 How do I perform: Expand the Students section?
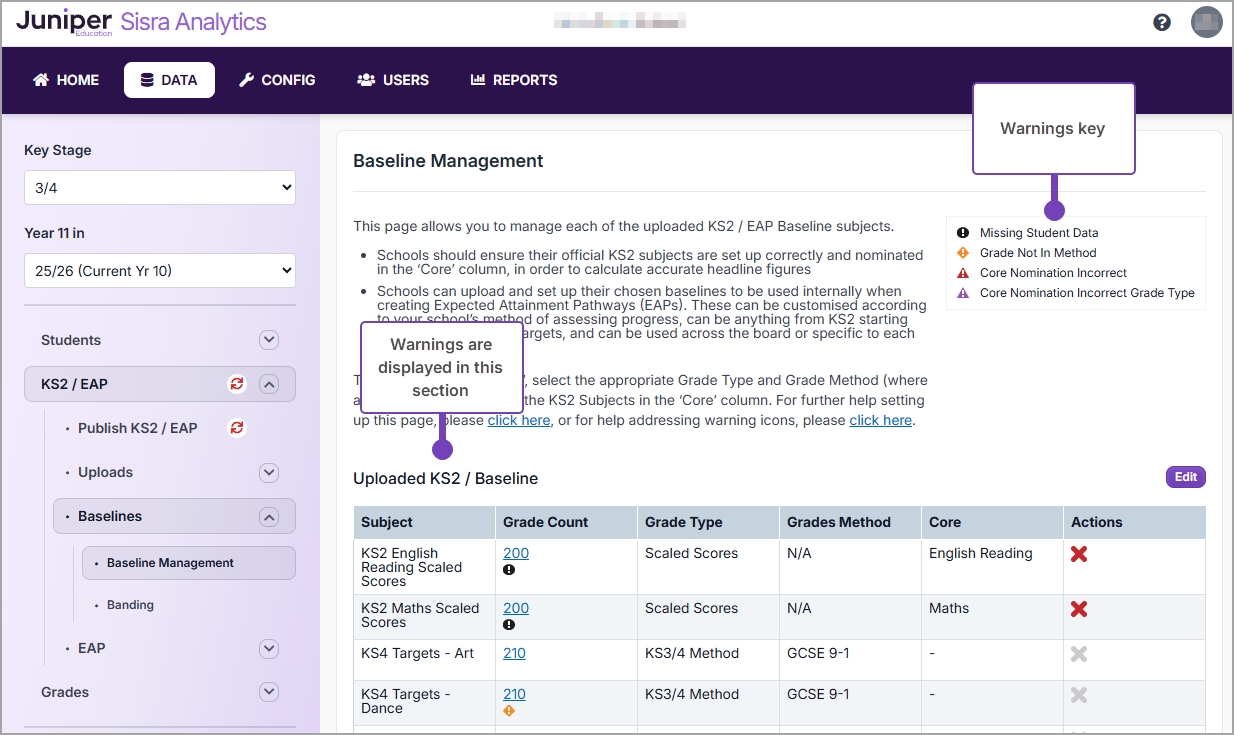pyautogui.click(x=268, y=340)
